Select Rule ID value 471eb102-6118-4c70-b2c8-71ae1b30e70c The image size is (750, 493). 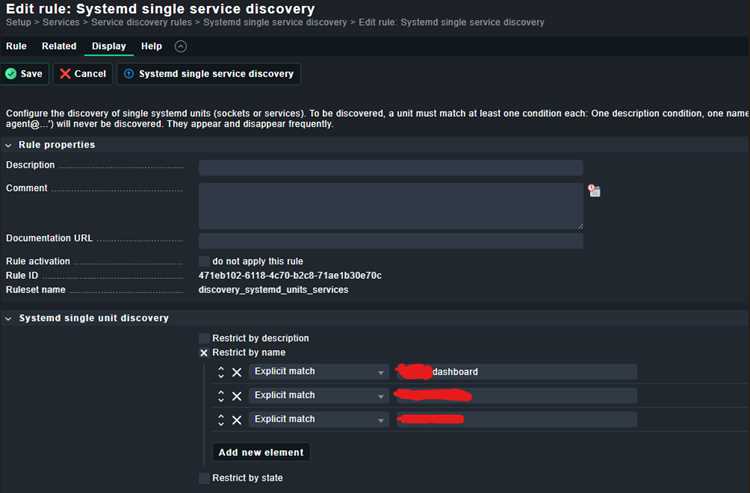[290, 275]
